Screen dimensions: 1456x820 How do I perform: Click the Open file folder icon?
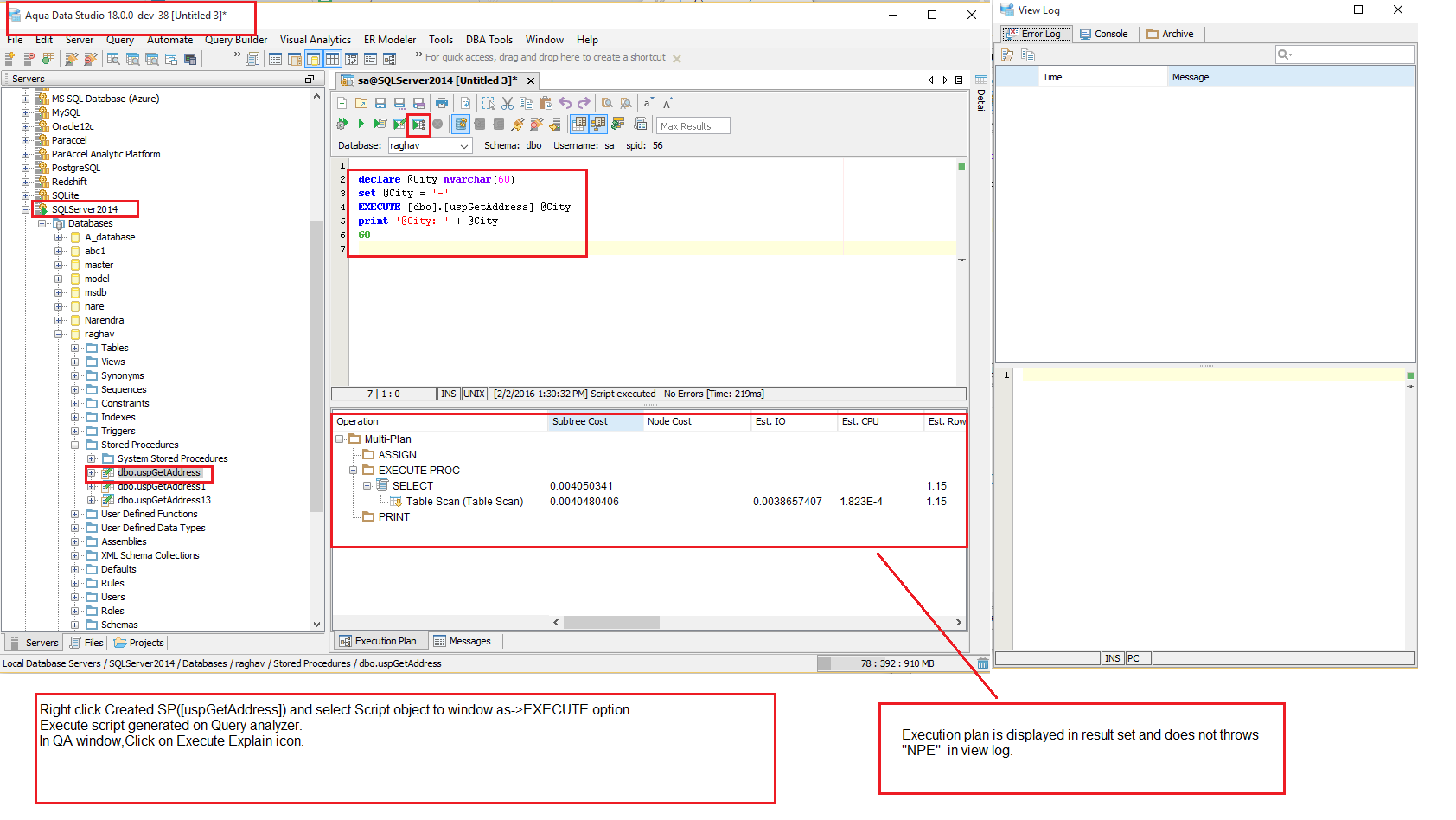pos(361,103)
